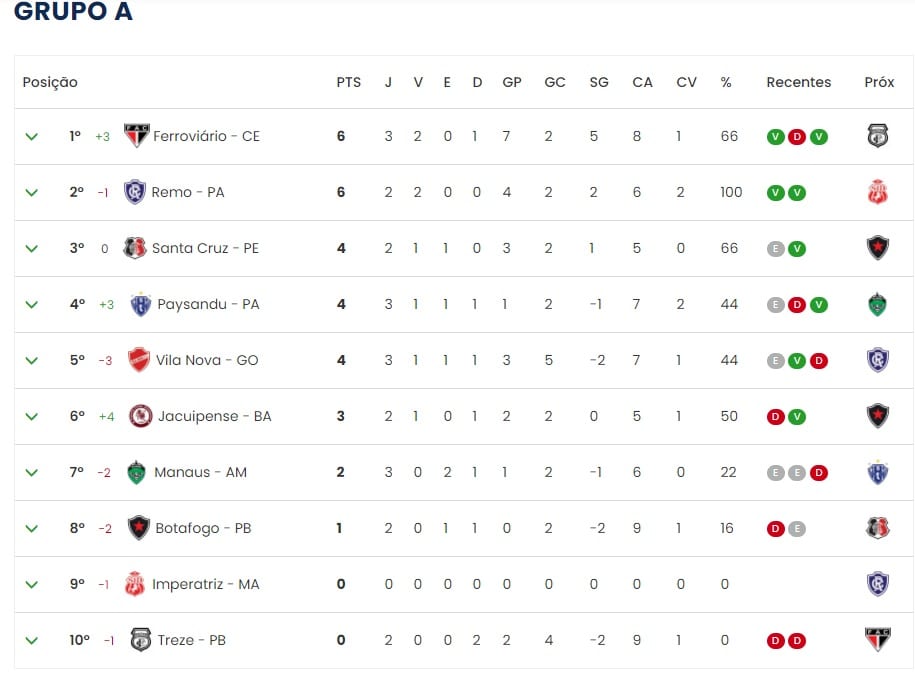Click the PTS column header
Screen dimensions: 915x673
click(x=348, y=82)
